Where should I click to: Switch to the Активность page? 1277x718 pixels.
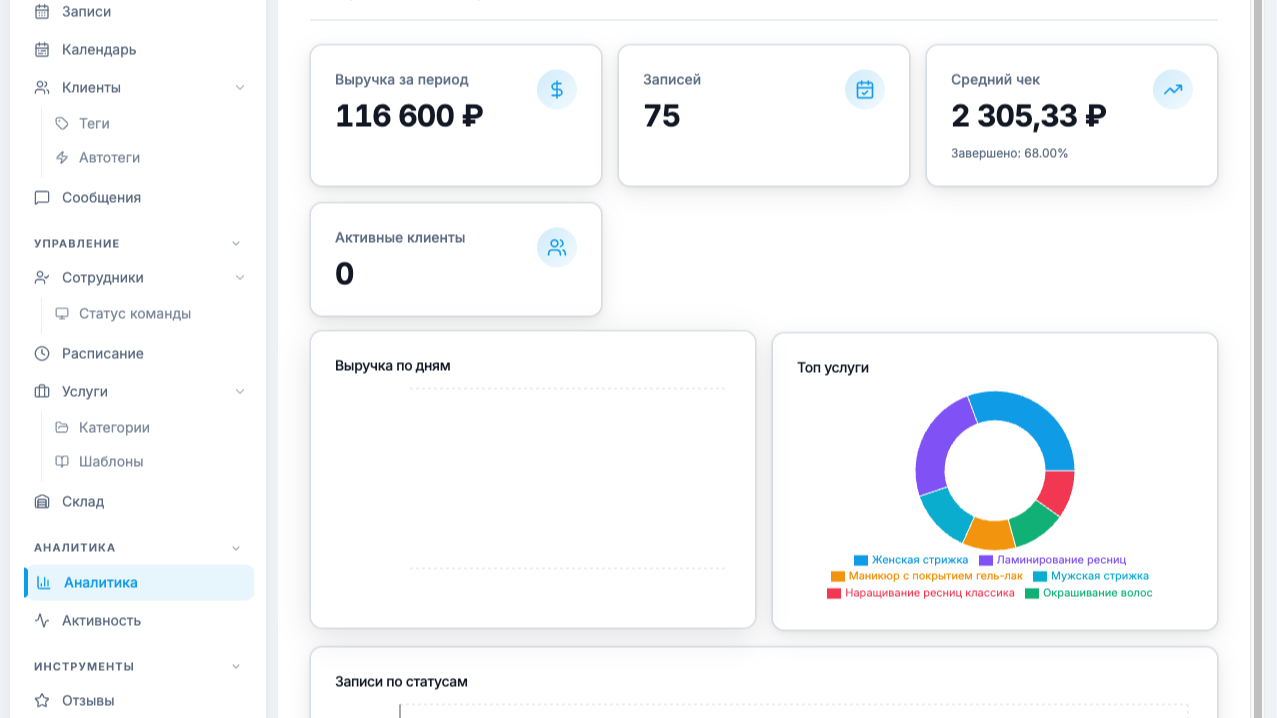100,620
